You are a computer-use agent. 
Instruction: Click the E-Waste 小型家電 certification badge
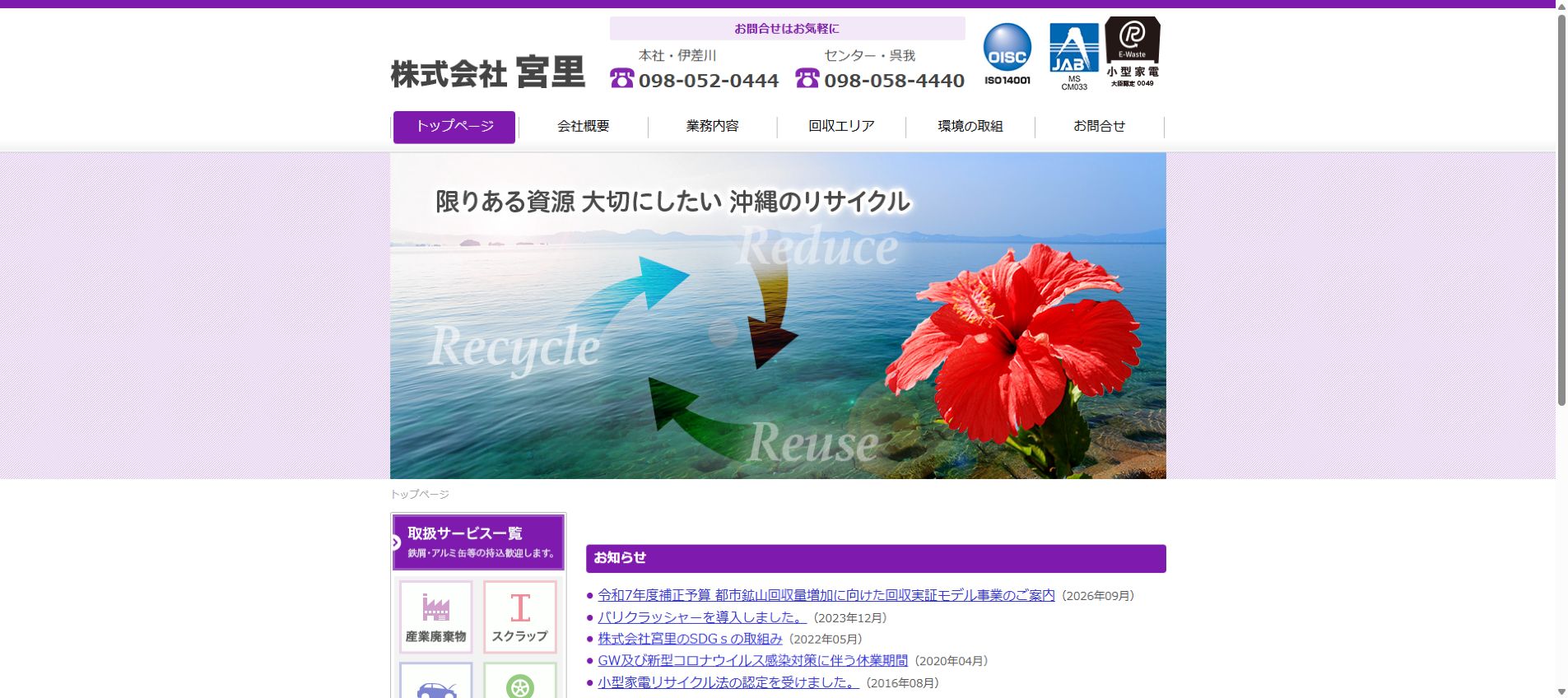coord(1133,52)
